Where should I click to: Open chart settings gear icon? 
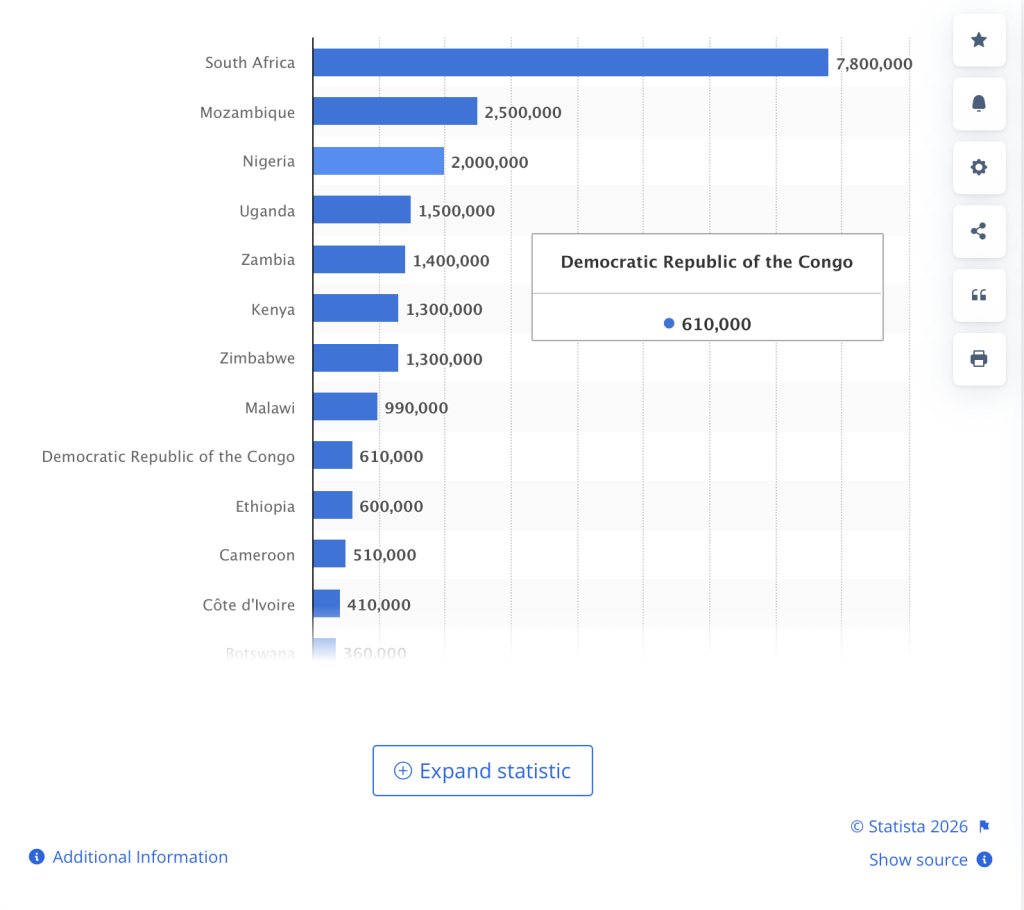(979, 167)
